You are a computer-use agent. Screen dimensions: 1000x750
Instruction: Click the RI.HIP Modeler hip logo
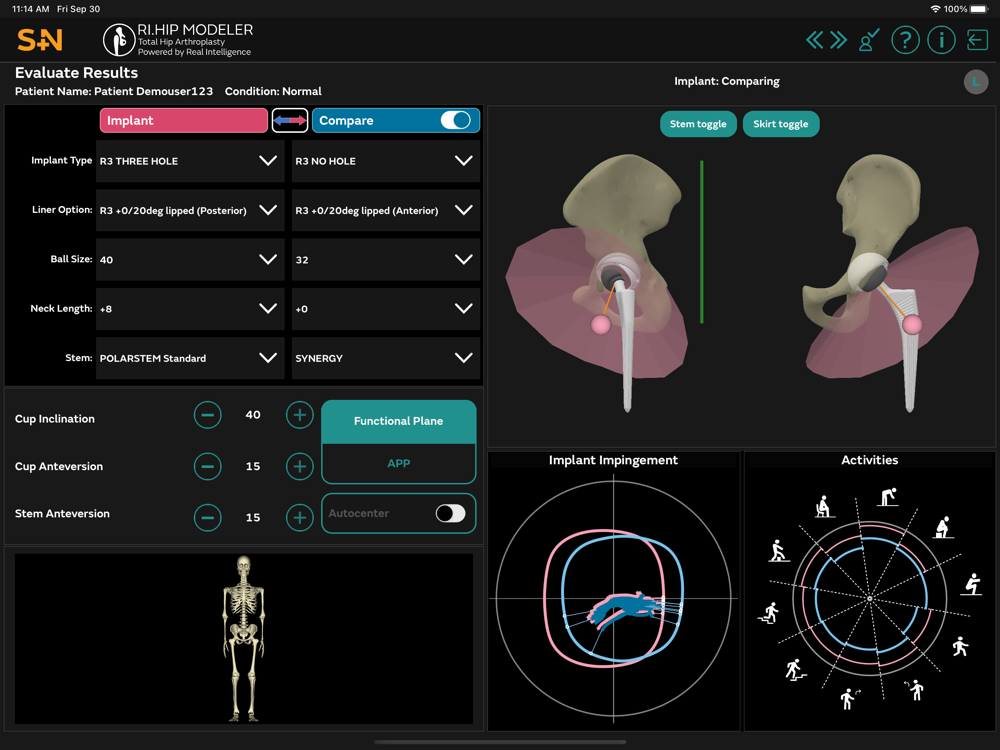tap(119, 40)
